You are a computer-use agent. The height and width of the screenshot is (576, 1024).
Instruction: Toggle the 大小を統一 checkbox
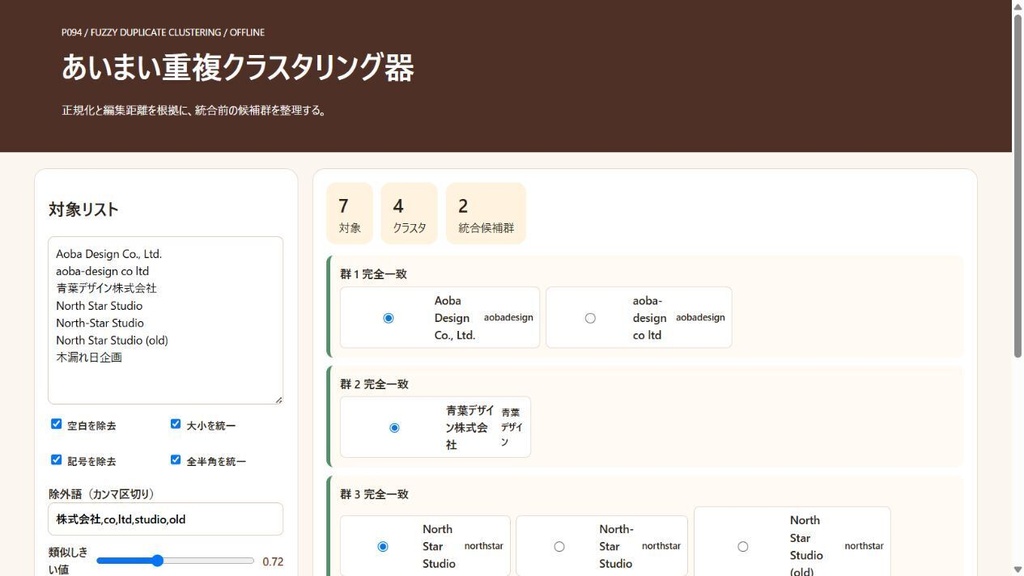[x=176, y=424]
